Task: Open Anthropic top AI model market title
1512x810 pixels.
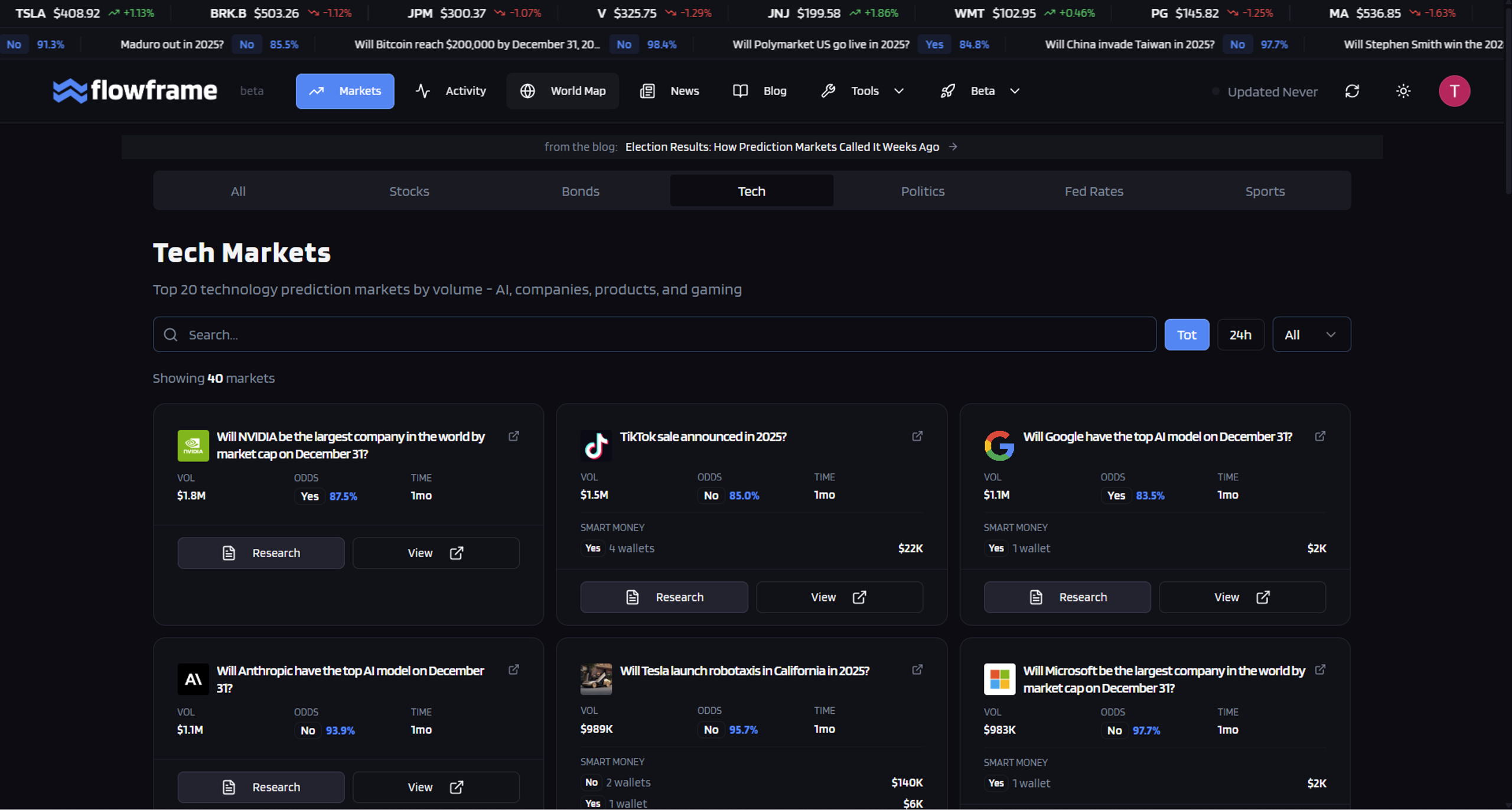Action: click(350, 679)
